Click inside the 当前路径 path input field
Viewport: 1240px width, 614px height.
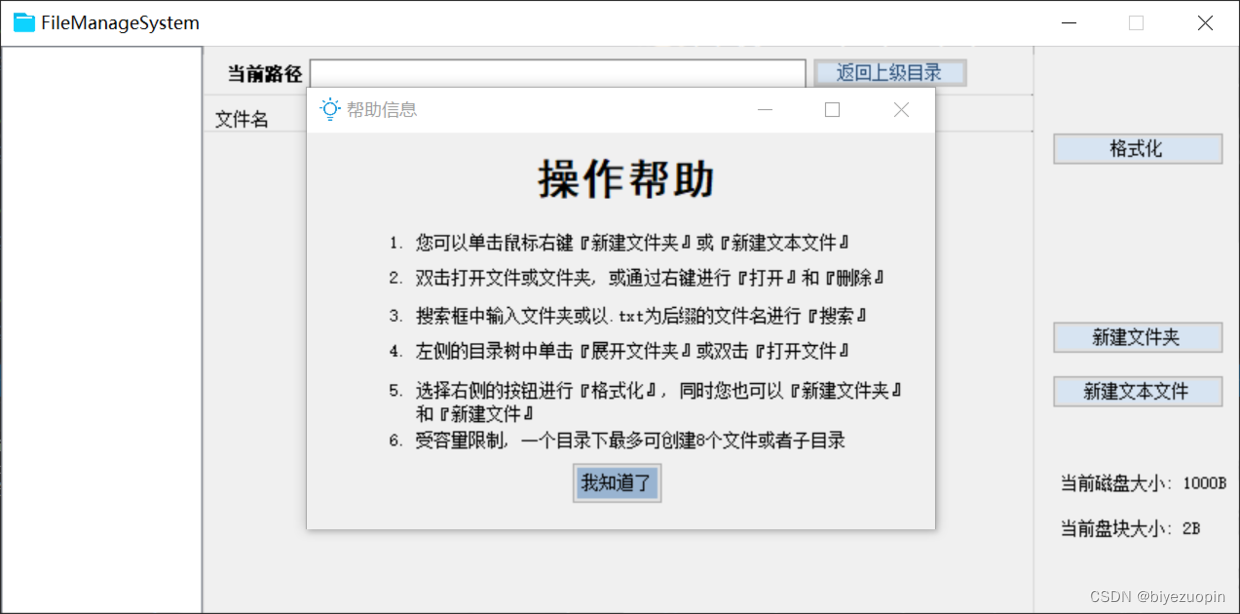coord(558,72)
